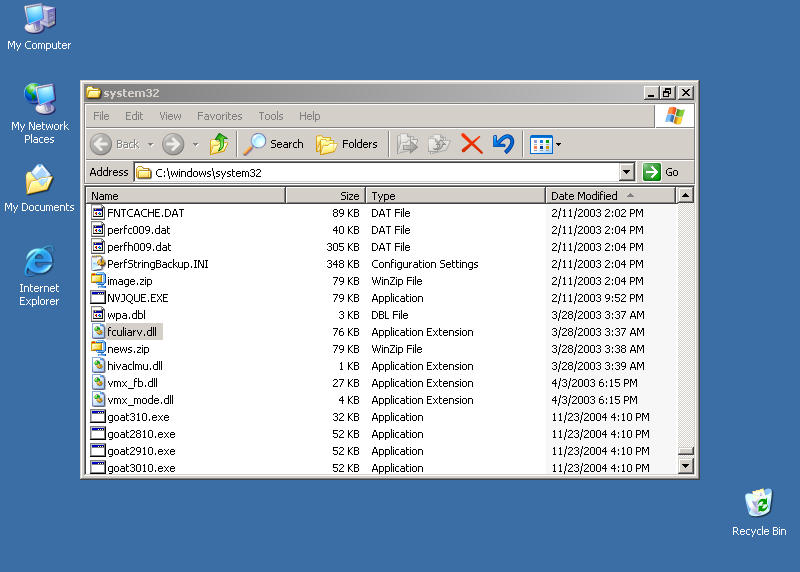Click the 2/11/2003 9:52 PM date
Viewport: 800px width, 572px height.
coord(597,298)
